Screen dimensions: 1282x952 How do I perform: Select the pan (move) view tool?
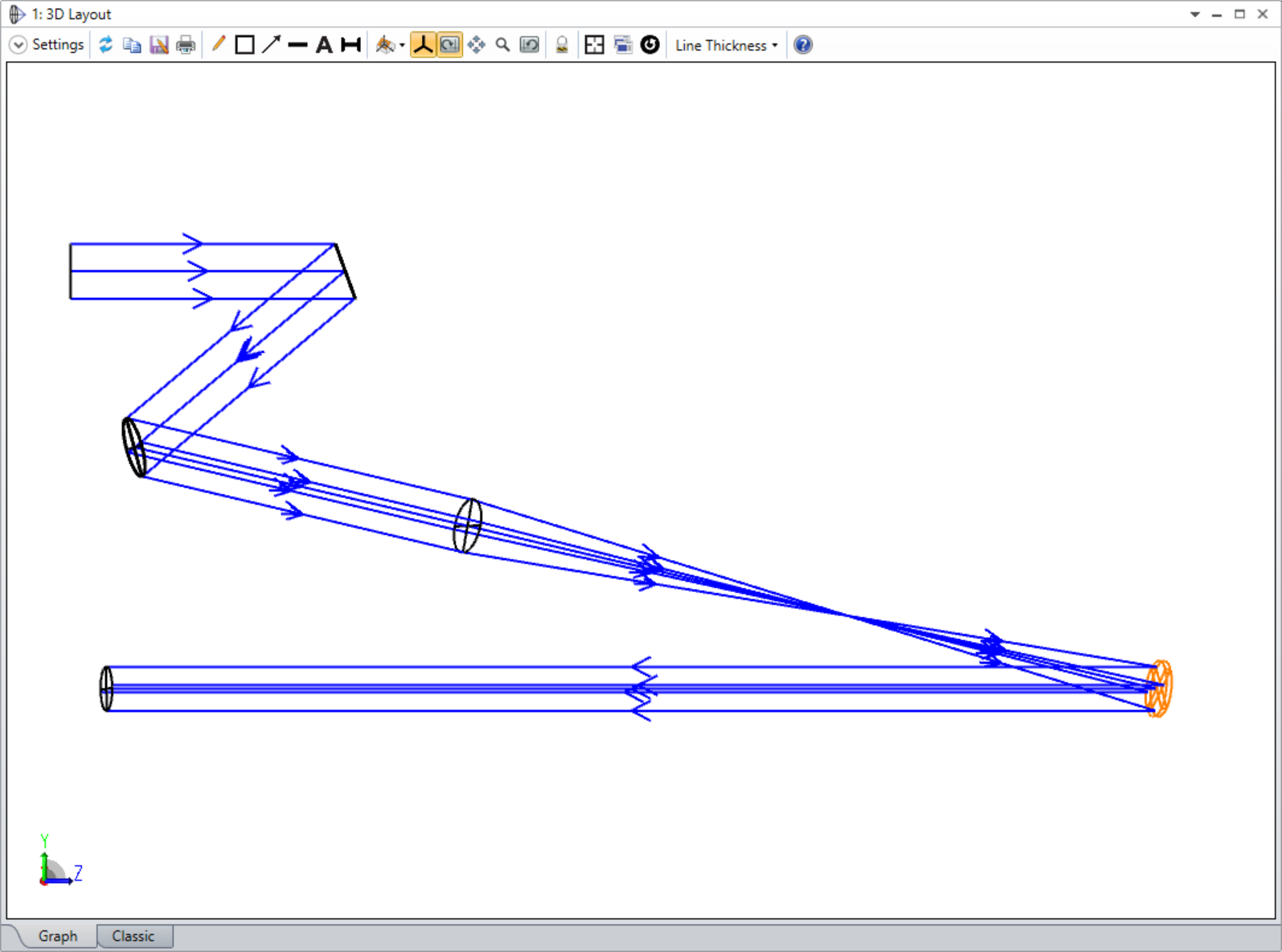click(477, 45)
